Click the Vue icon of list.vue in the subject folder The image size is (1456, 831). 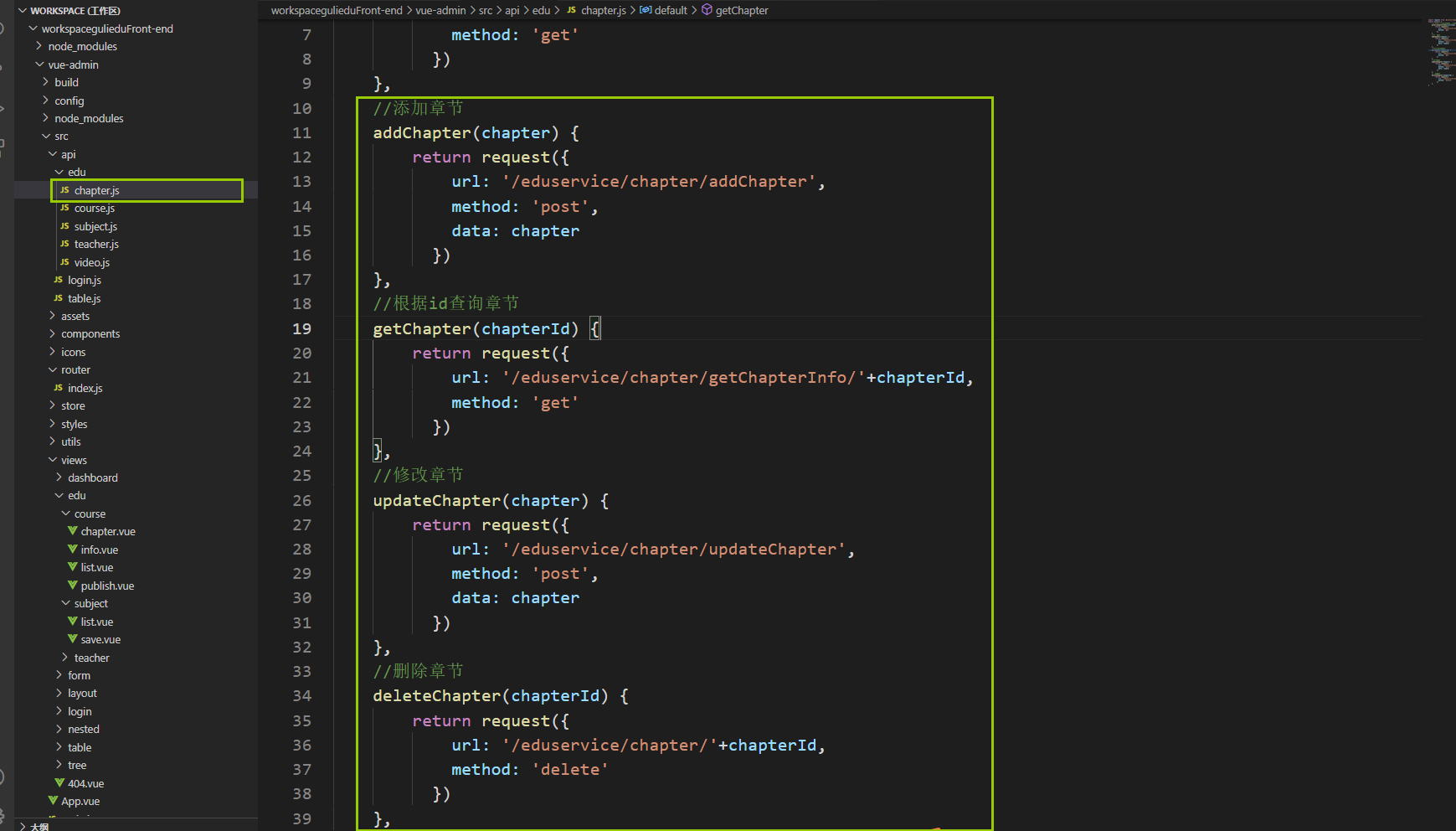[73, 622]
